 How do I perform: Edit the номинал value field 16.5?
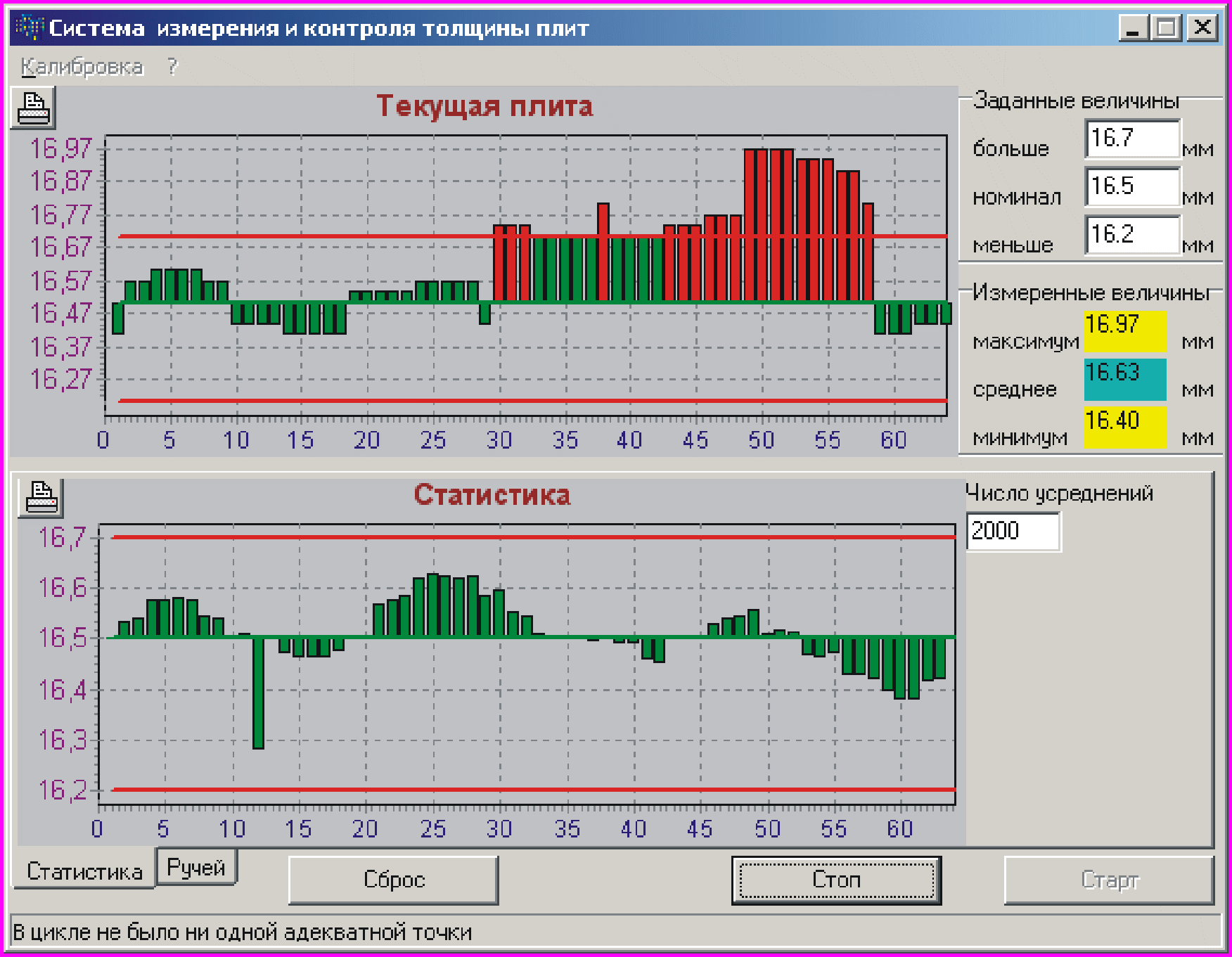point(1132,186)
